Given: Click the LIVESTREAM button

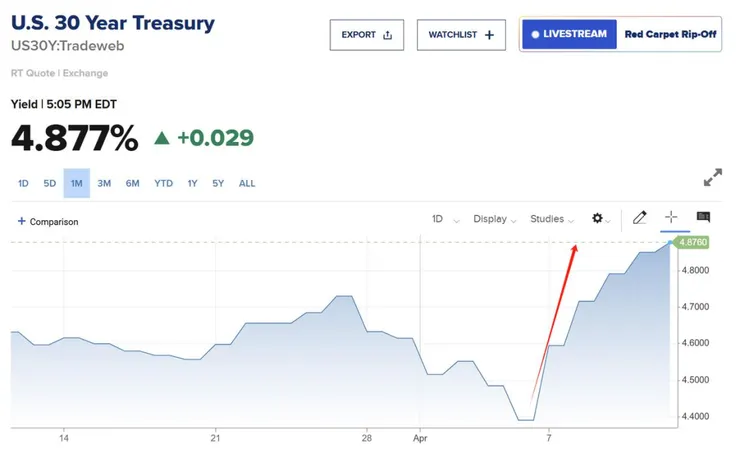Looking at the screenshot, I should pyautogui.click(x=568, y=34).
